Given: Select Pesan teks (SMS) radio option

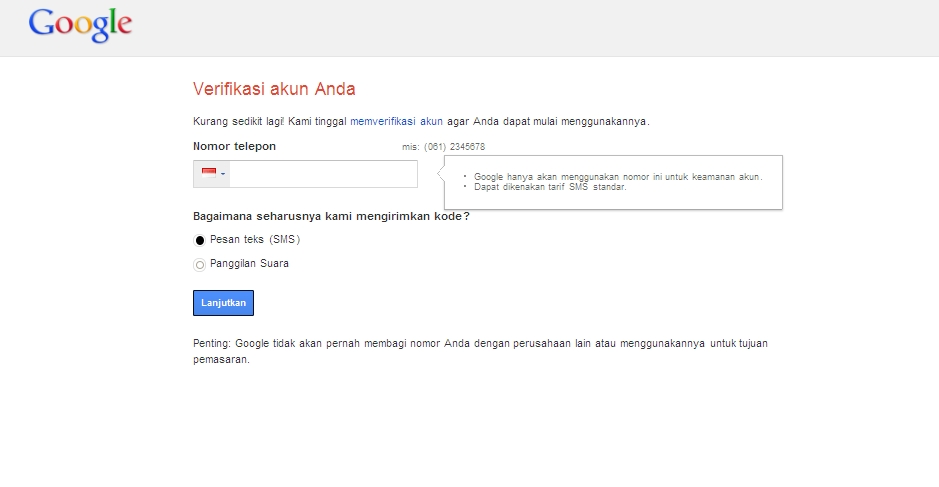Looking at the screenshot, I should click(x=200, y=240).
